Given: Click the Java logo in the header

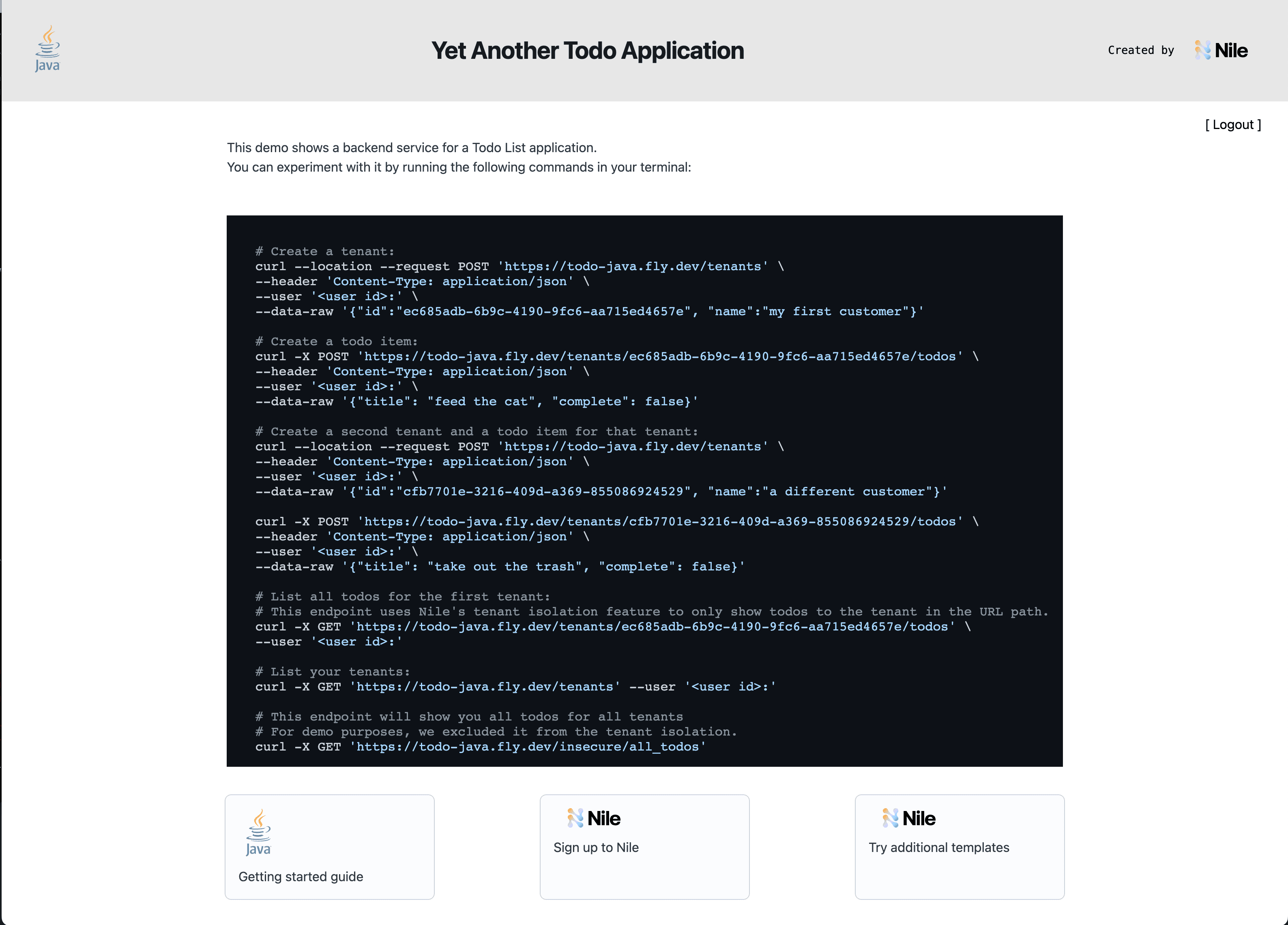Looking at the screenshot, I should point(48,49).
